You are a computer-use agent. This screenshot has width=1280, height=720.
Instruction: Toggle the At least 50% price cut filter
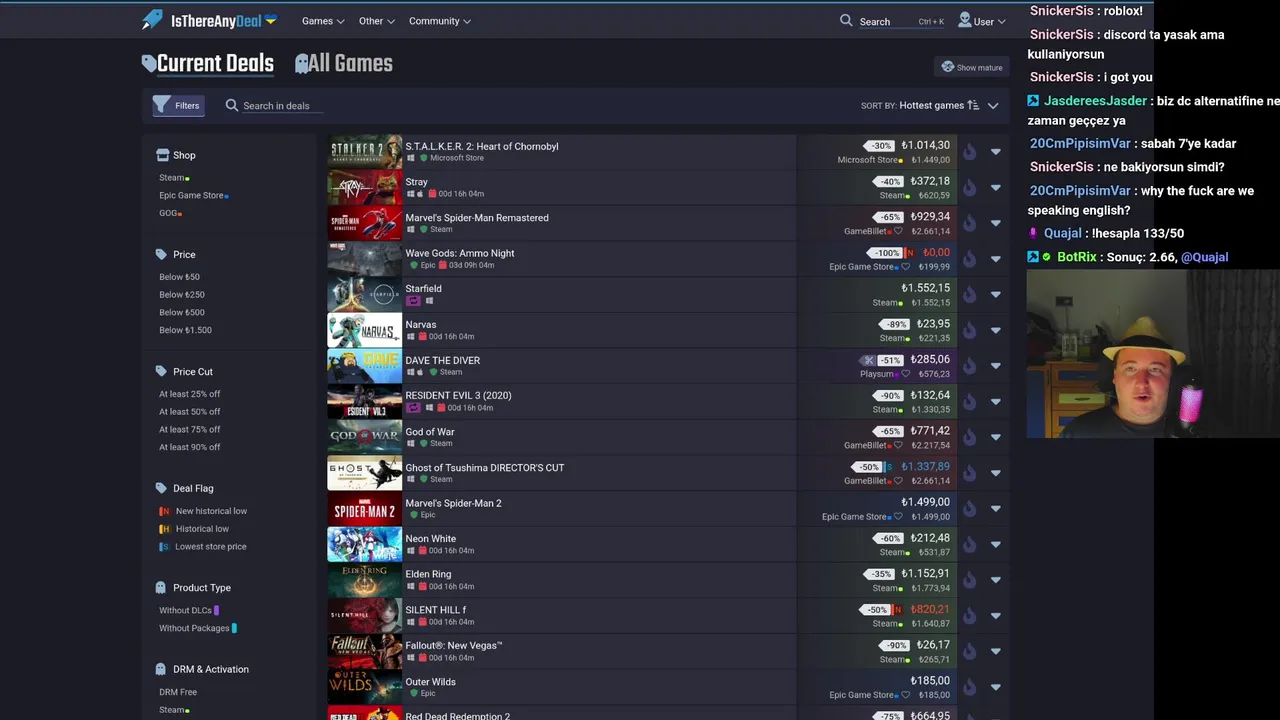189,411
